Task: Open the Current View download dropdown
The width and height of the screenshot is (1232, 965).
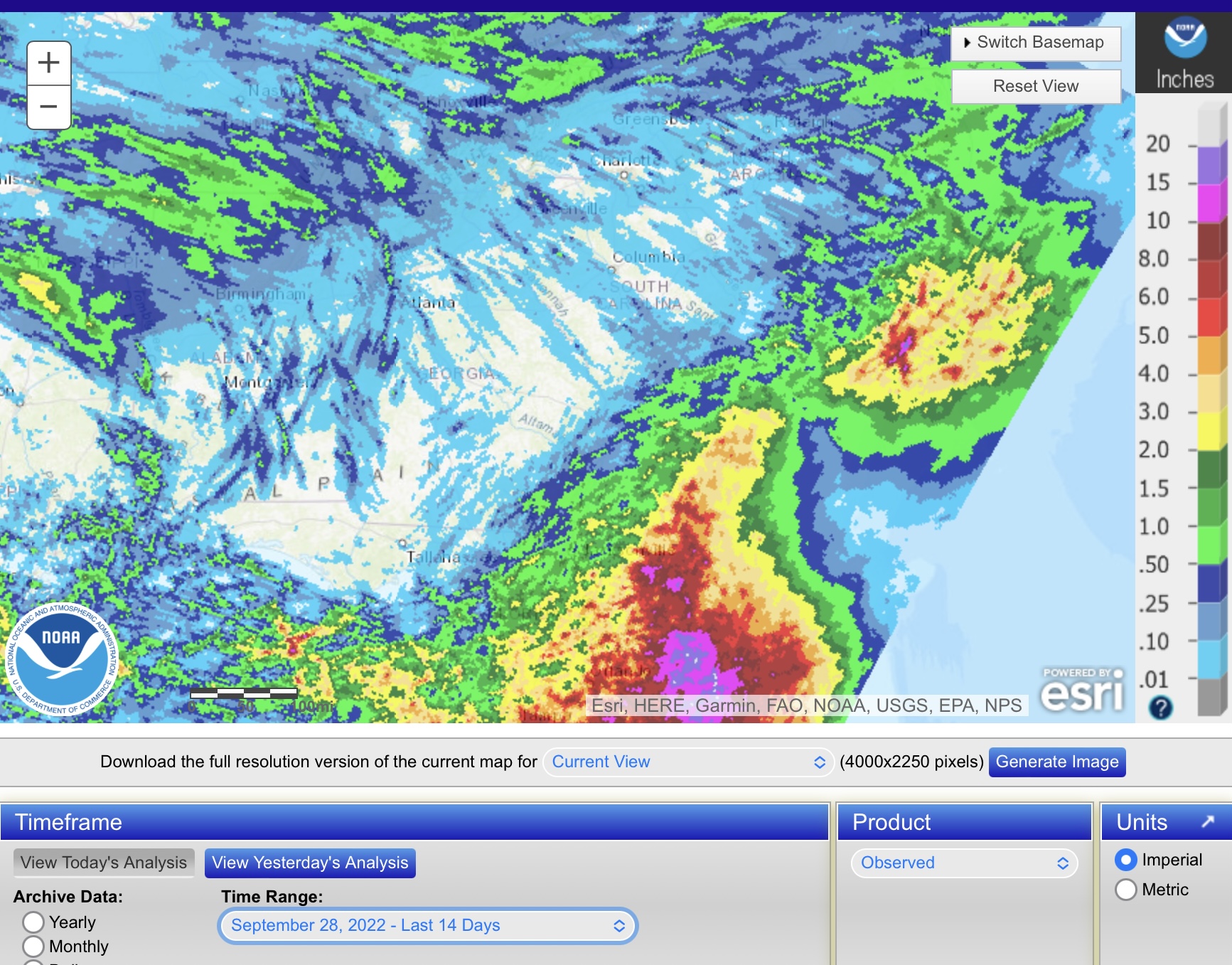Action: click(687, 762)
